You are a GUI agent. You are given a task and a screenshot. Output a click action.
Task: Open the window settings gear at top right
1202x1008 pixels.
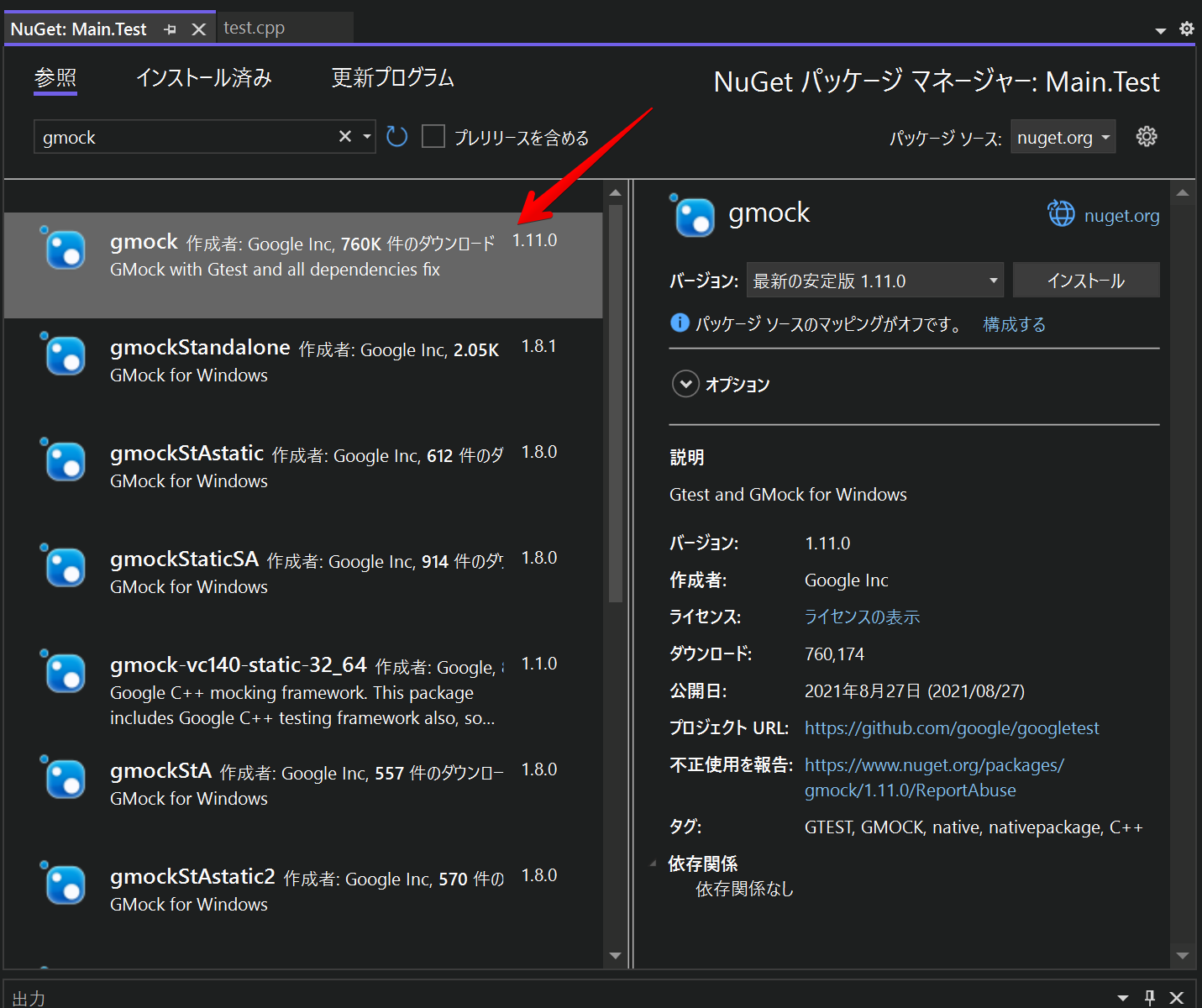click(1186, 28)
